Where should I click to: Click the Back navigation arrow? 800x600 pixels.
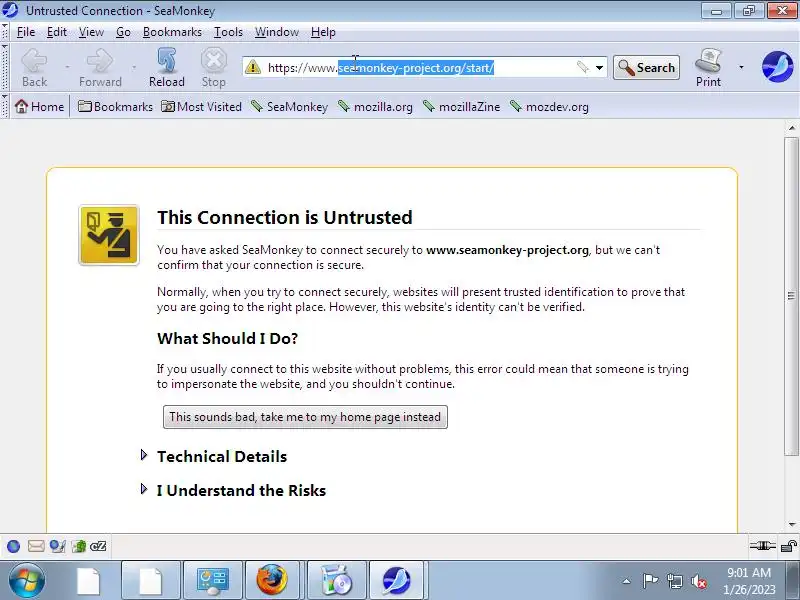35,67
